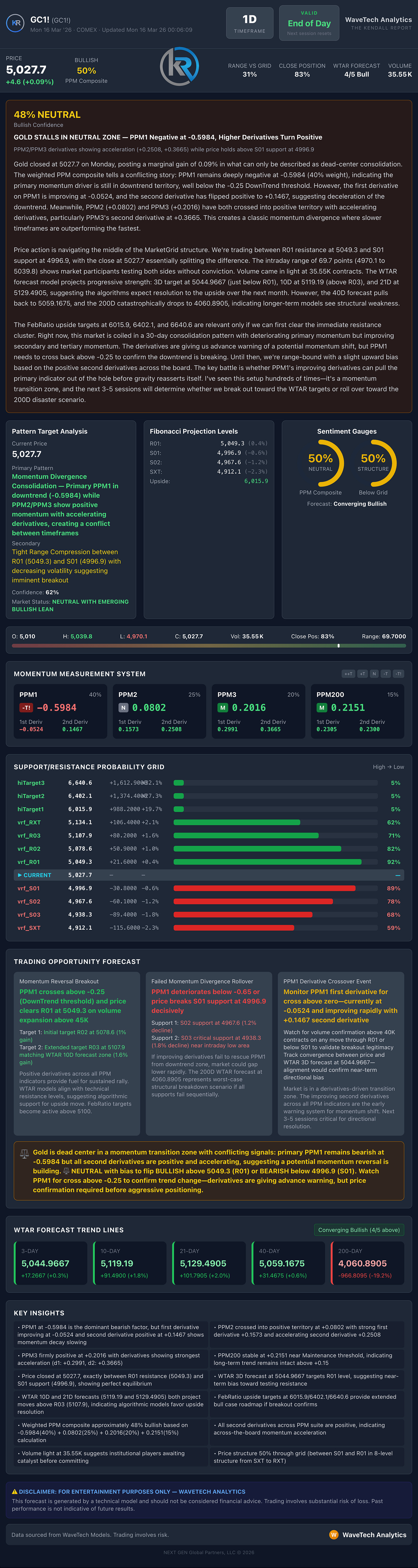
Task: Click the RANGE VS GRID 31% stat
Action: click(x=249, y=70)
